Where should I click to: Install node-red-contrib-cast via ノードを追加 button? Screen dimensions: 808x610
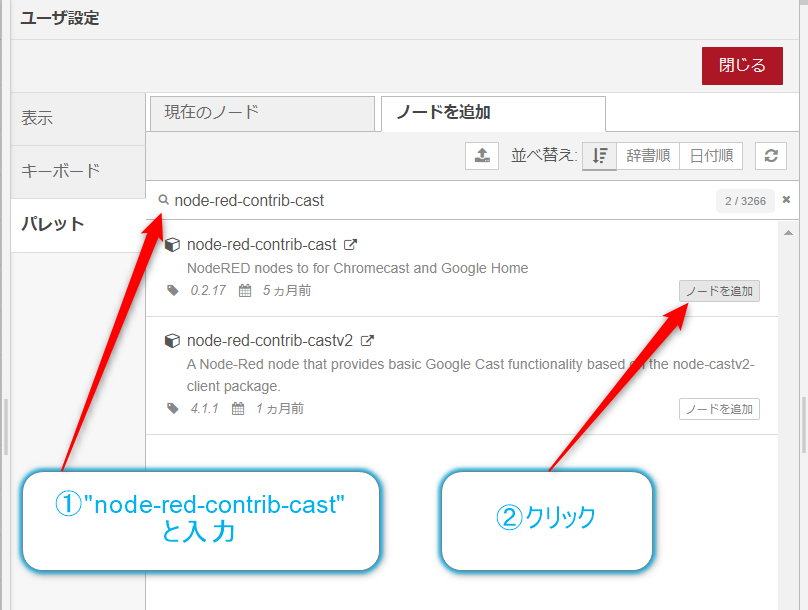pos(719,291)
